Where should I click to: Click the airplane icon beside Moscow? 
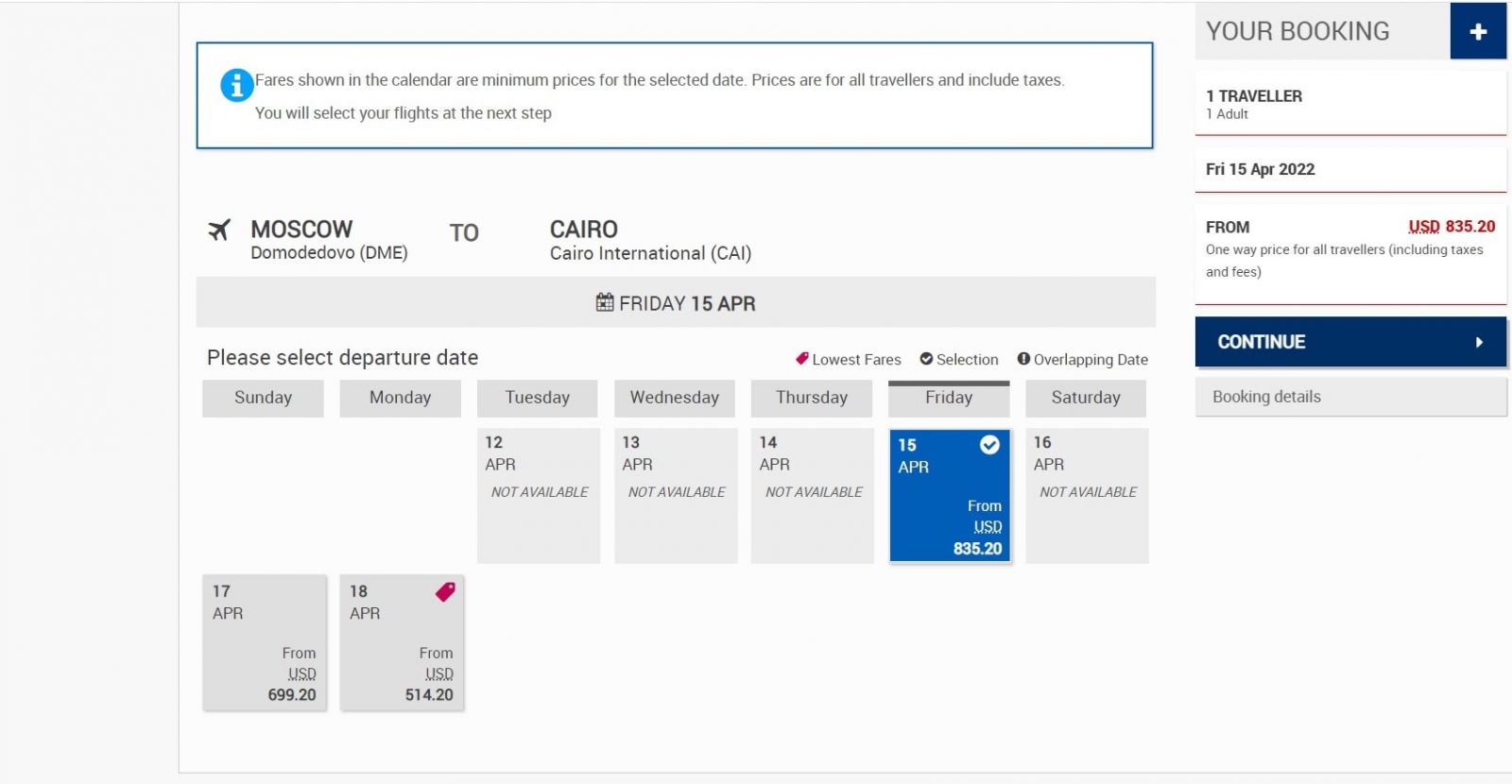coord(219,230)
